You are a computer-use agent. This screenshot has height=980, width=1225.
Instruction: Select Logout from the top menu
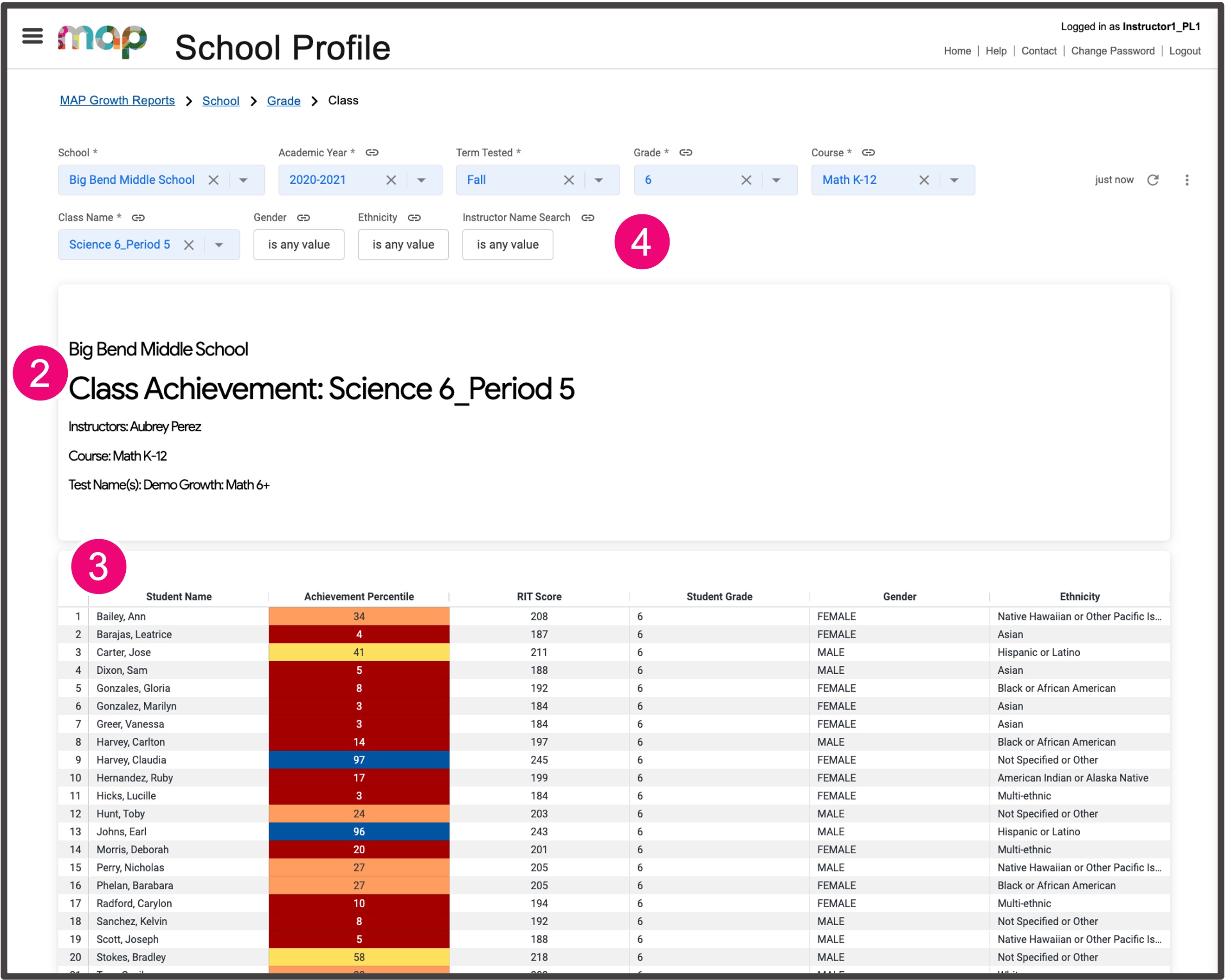point(1184,51)
